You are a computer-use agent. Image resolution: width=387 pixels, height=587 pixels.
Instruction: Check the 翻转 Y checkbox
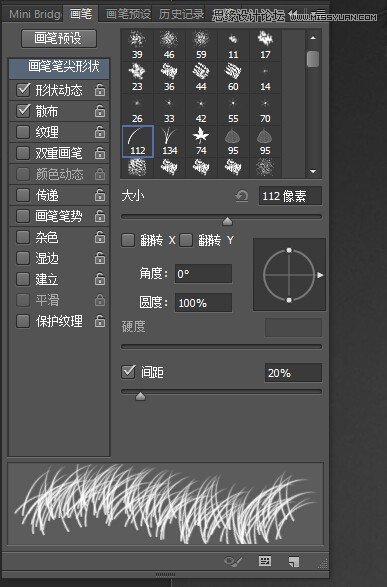[x=186, y=240]
